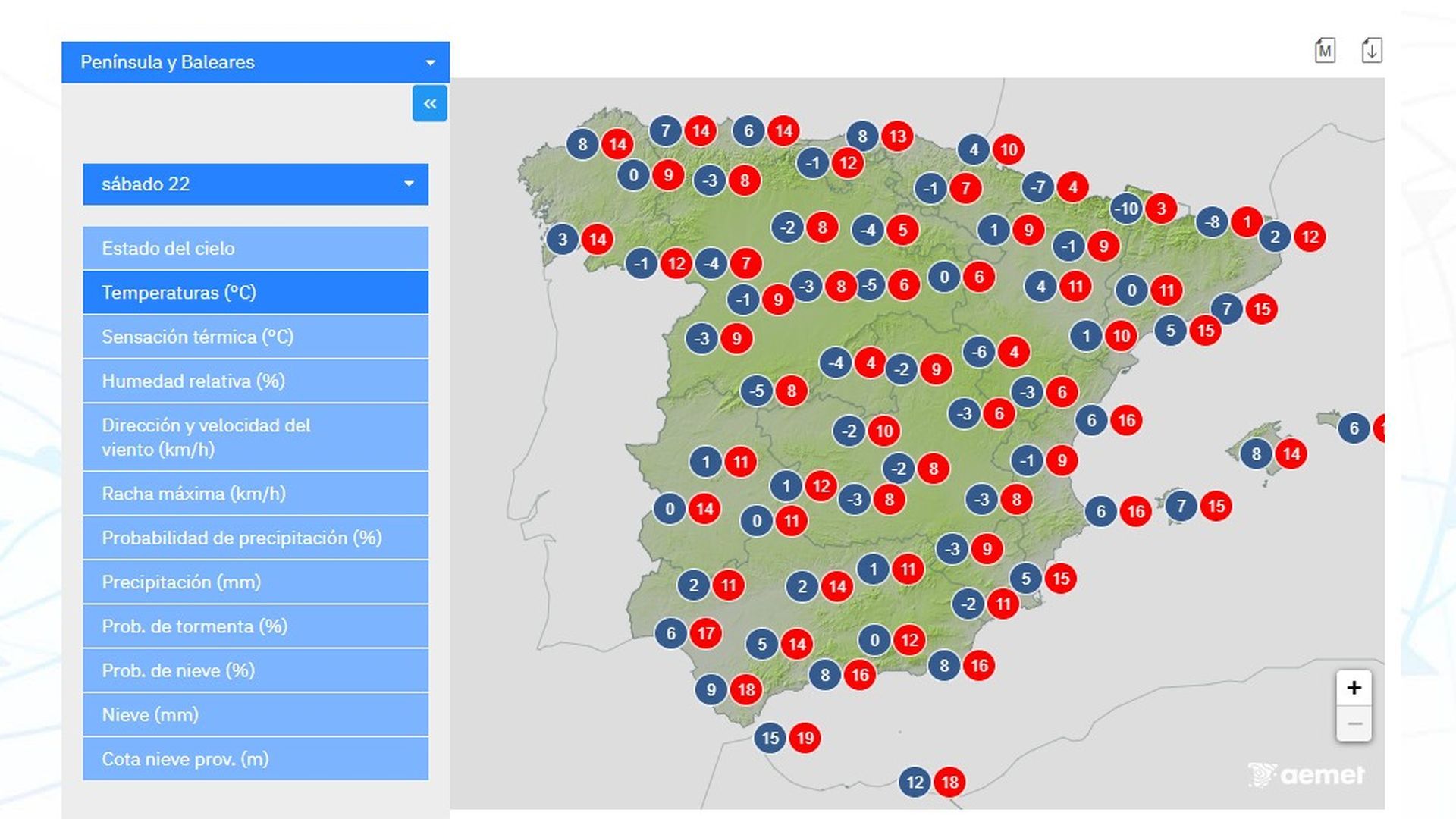Open the Península y Baleares region dropdown
This screenshot has height=819, width=1456.
255,61
